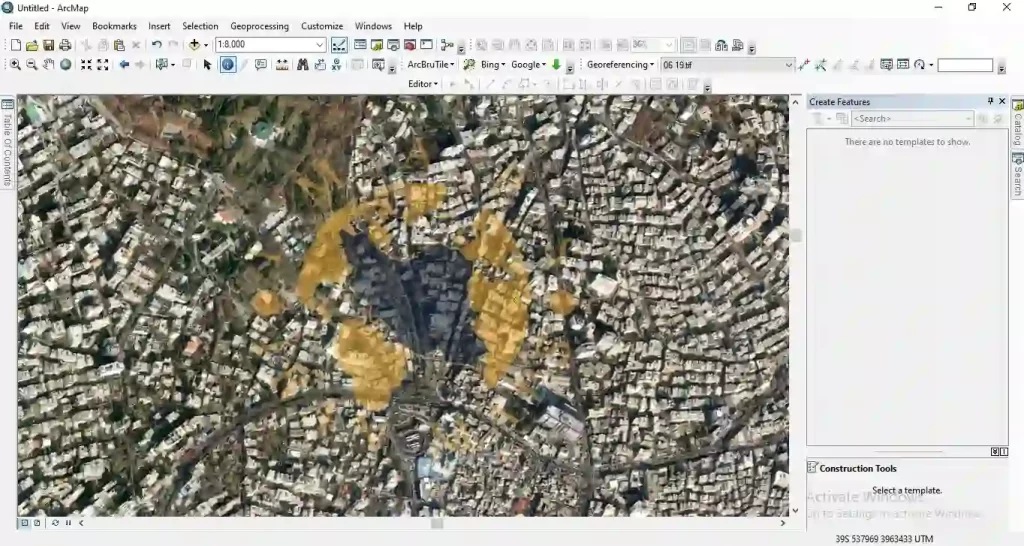Viewport: 1024px width, 546px height.
Task: Open the Table of Contents window icon
Action: (360, 45)
